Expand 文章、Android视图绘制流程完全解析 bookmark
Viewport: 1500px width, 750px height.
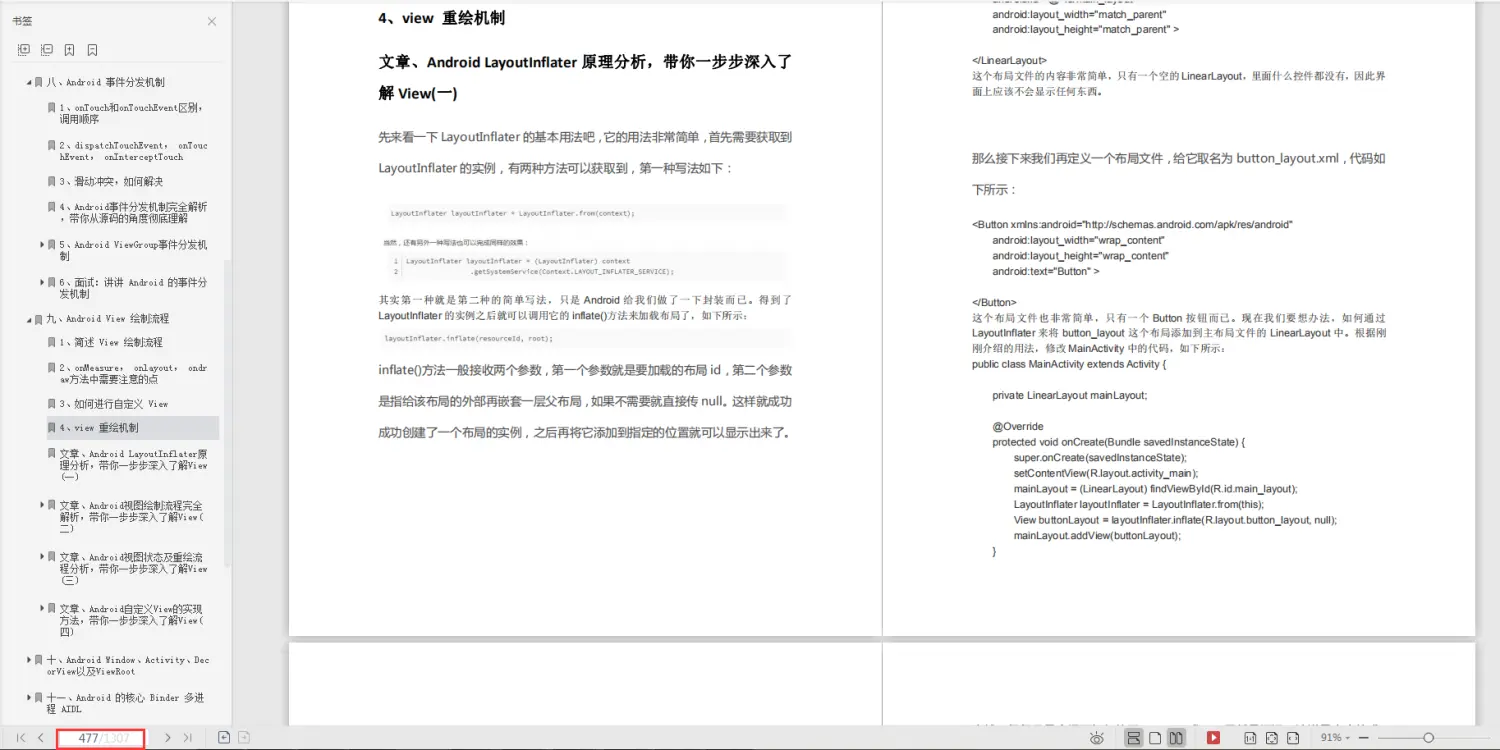[x=42, y=505]
